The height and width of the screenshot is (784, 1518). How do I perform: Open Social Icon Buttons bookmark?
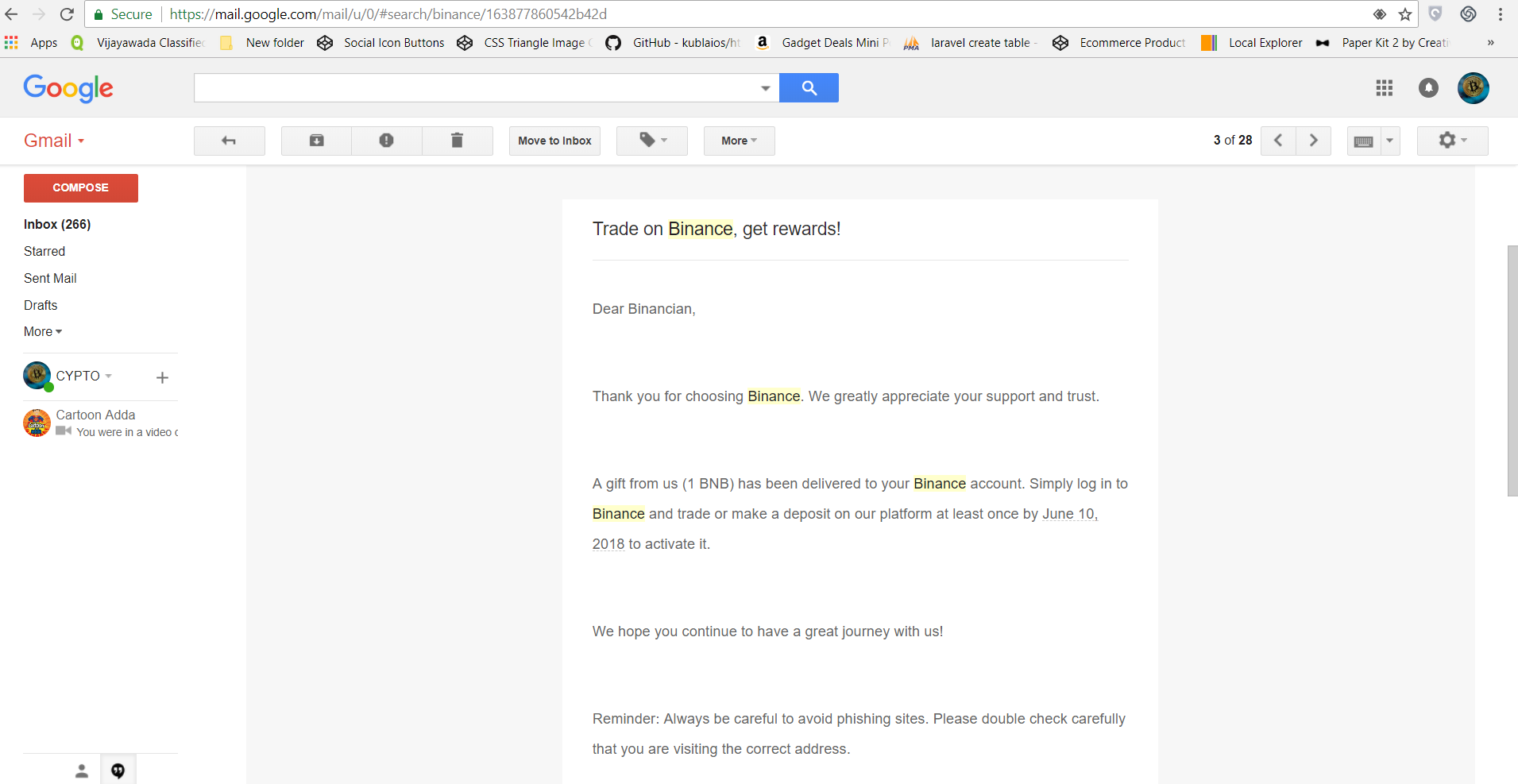pos(381,43)
